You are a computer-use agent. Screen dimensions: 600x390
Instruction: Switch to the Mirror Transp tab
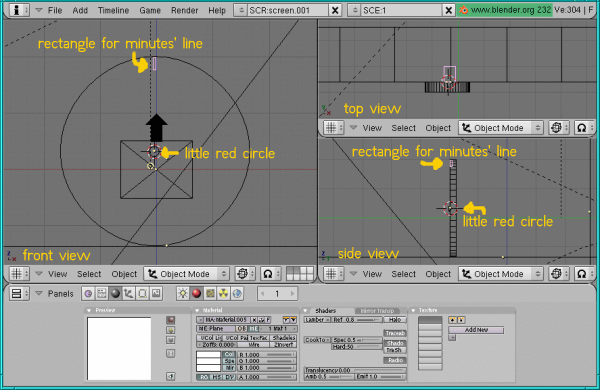tap(377, 311)
